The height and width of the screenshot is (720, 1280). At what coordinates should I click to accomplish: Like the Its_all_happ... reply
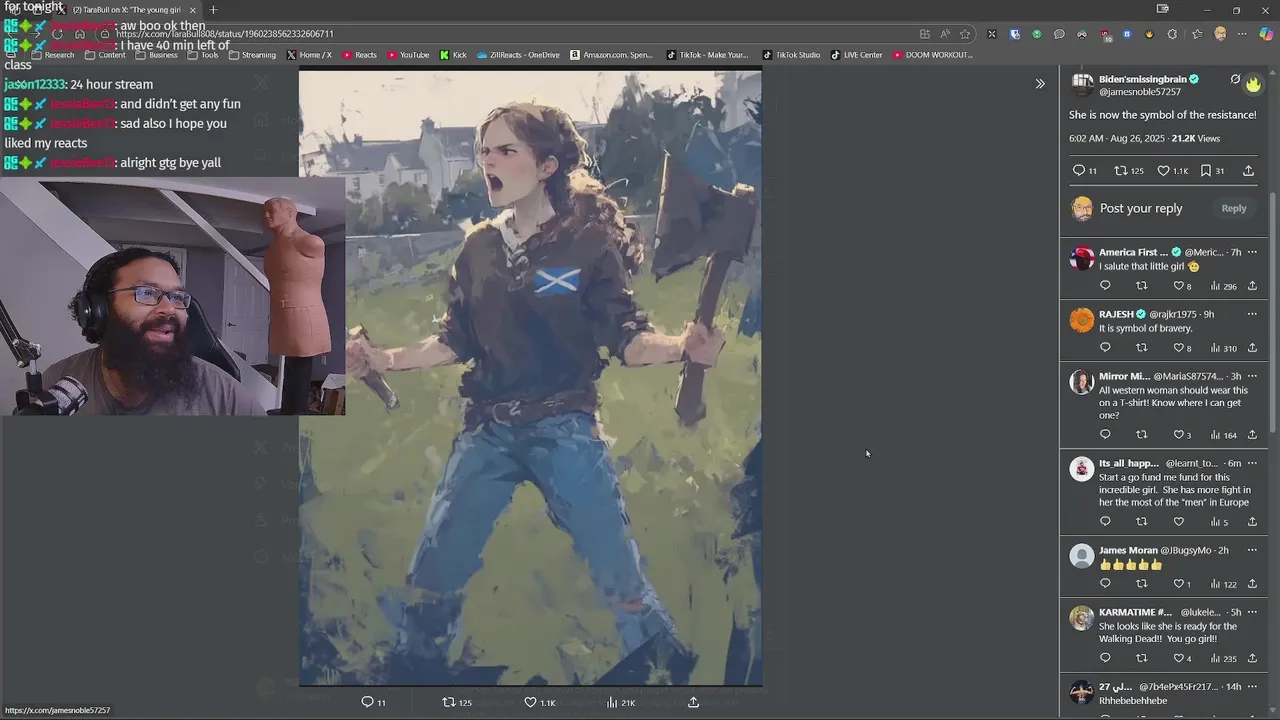(x=1178, y=522)
